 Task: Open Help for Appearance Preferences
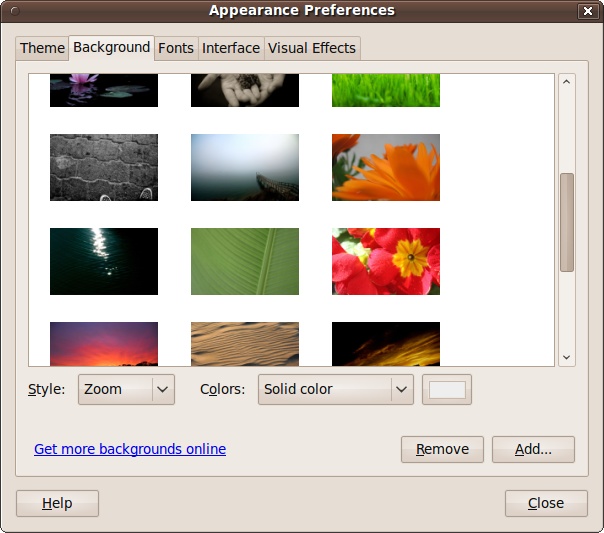click(x=57, y=503)
